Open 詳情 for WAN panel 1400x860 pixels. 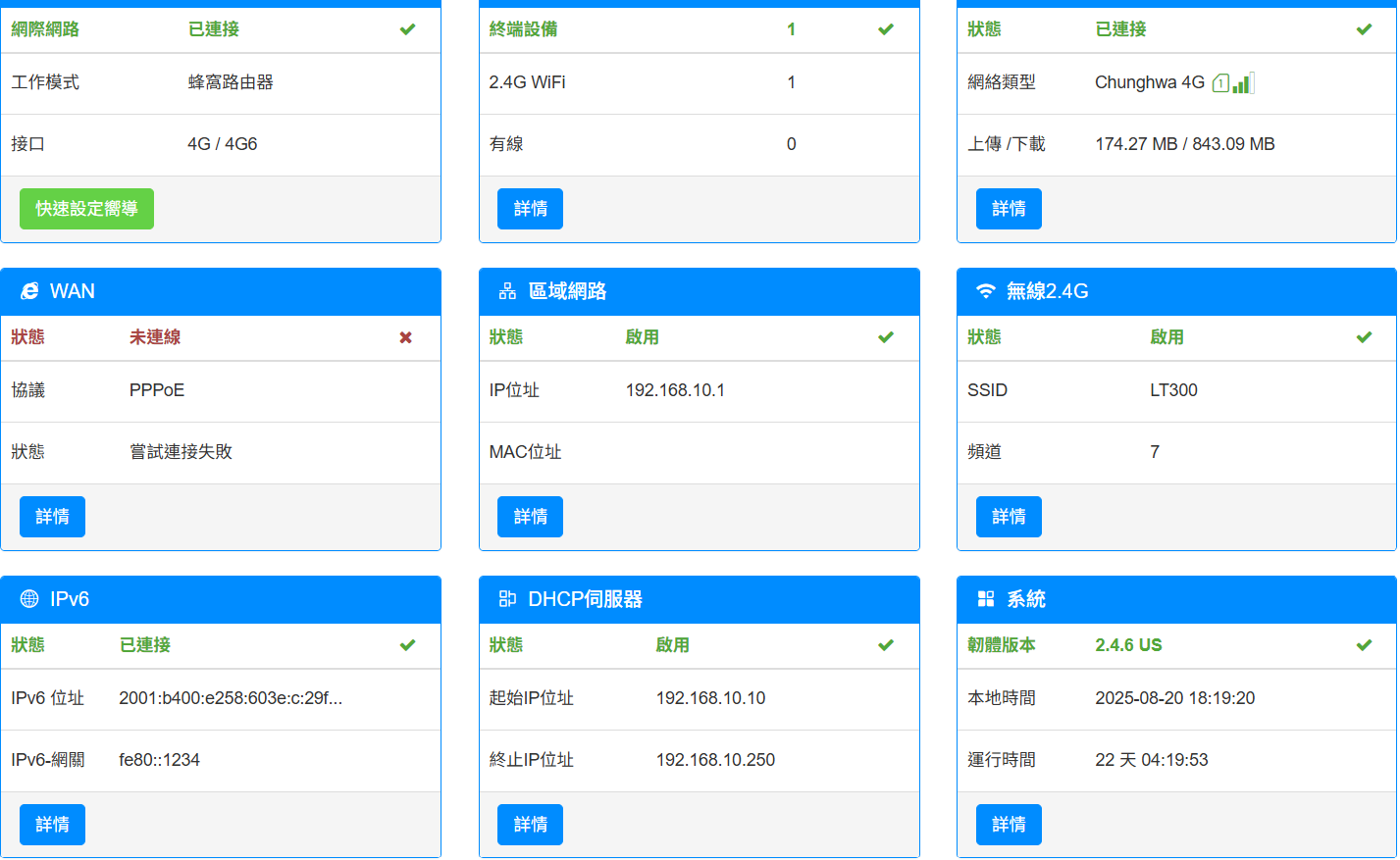coord(52,517)
